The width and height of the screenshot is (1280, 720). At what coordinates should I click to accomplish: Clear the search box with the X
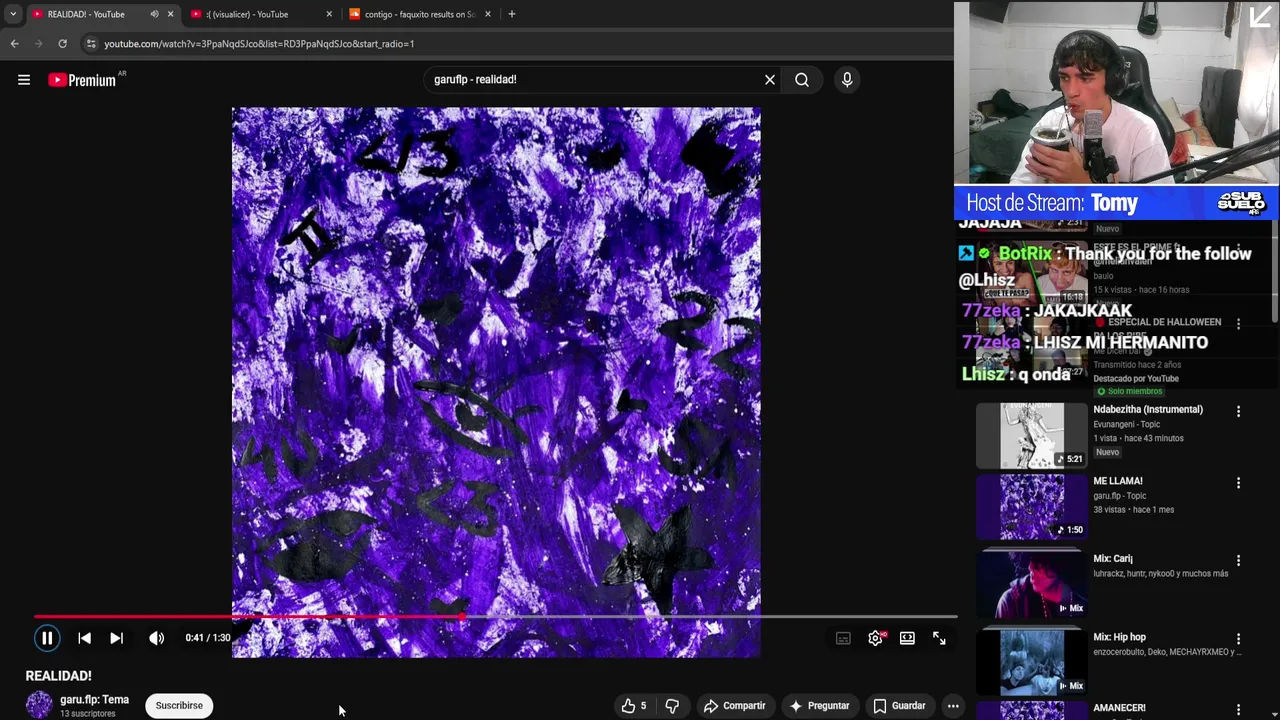(770, 80)
